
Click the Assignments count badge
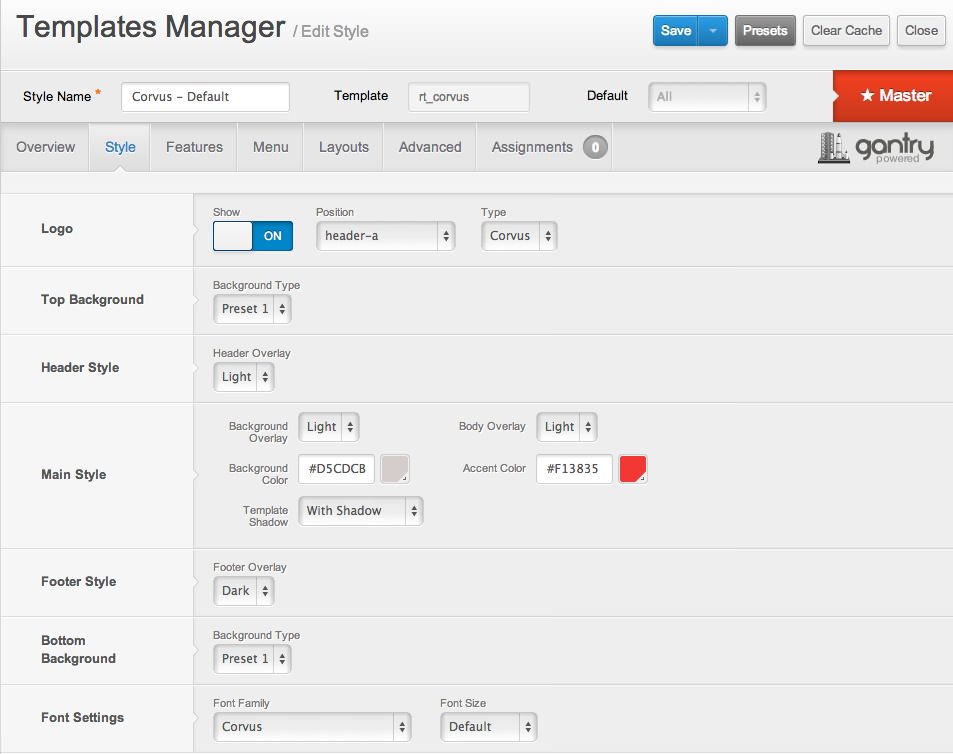[x=595, y=147]
